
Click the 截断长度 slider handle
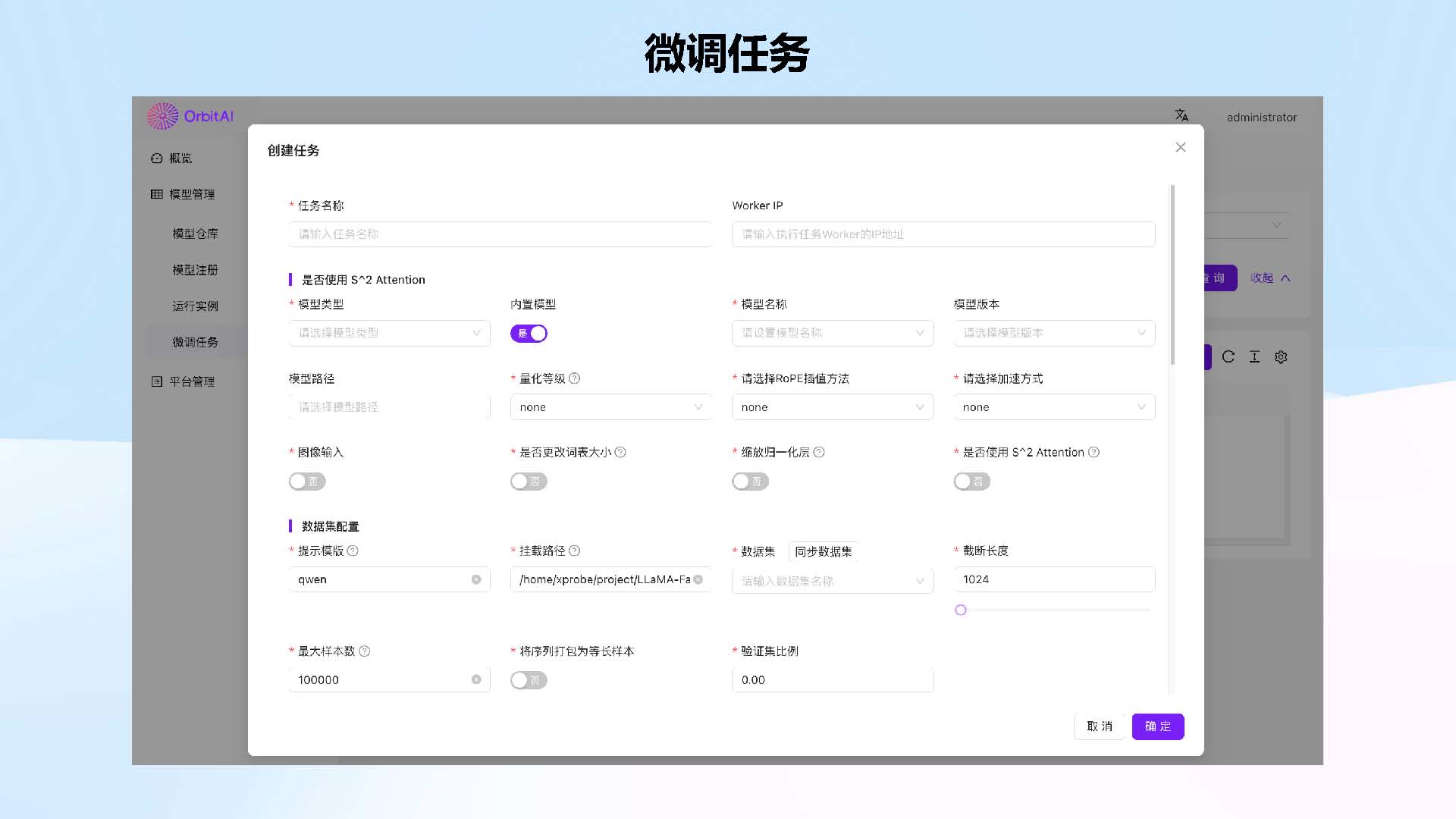(x=961, y=610)
